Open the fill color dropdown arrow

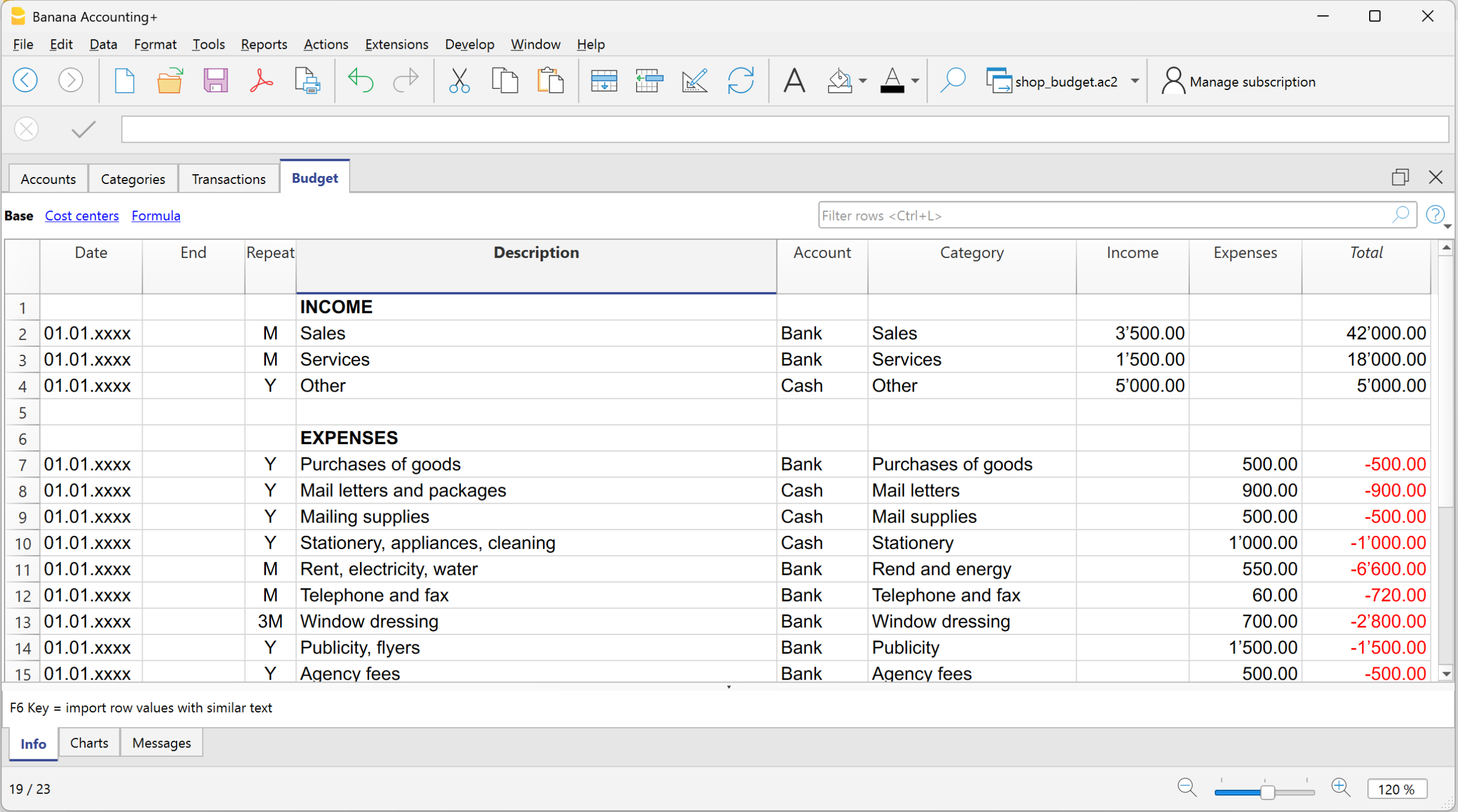(x=863, y=81)
